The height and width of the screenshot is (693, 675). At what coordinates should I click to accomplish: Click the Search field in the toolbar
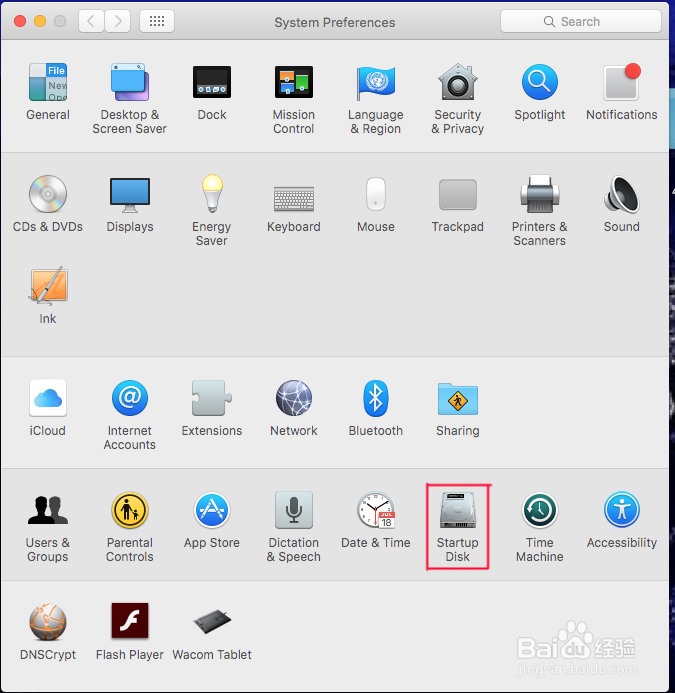click(580, 21)
